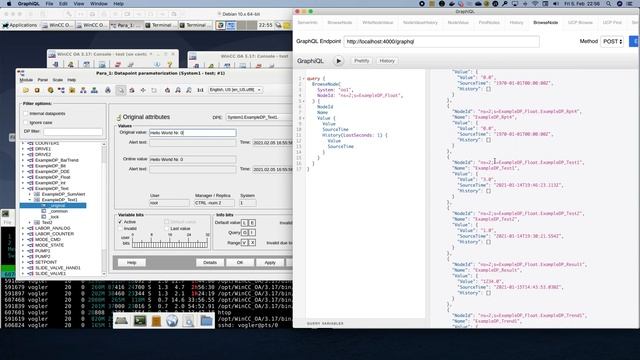
Task: Expand the ExampleDP_Float tree node
Action: (23, 177)
